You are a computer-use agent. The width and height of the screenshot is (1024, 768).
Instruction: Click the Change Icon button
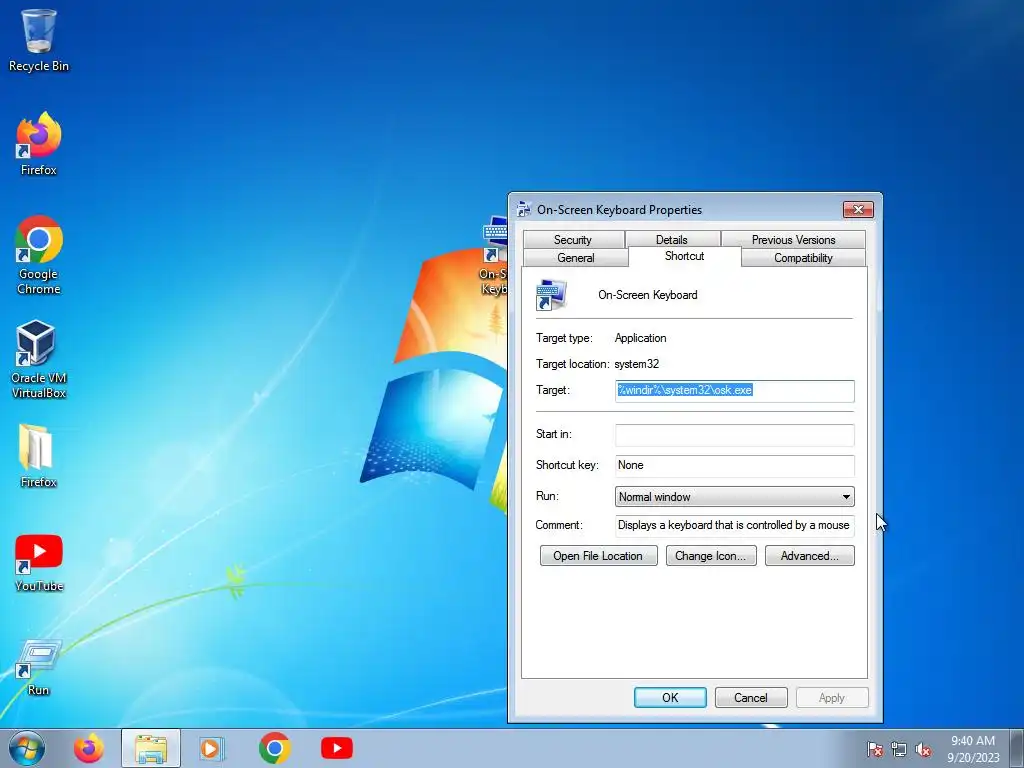click(x=711, y=556)
